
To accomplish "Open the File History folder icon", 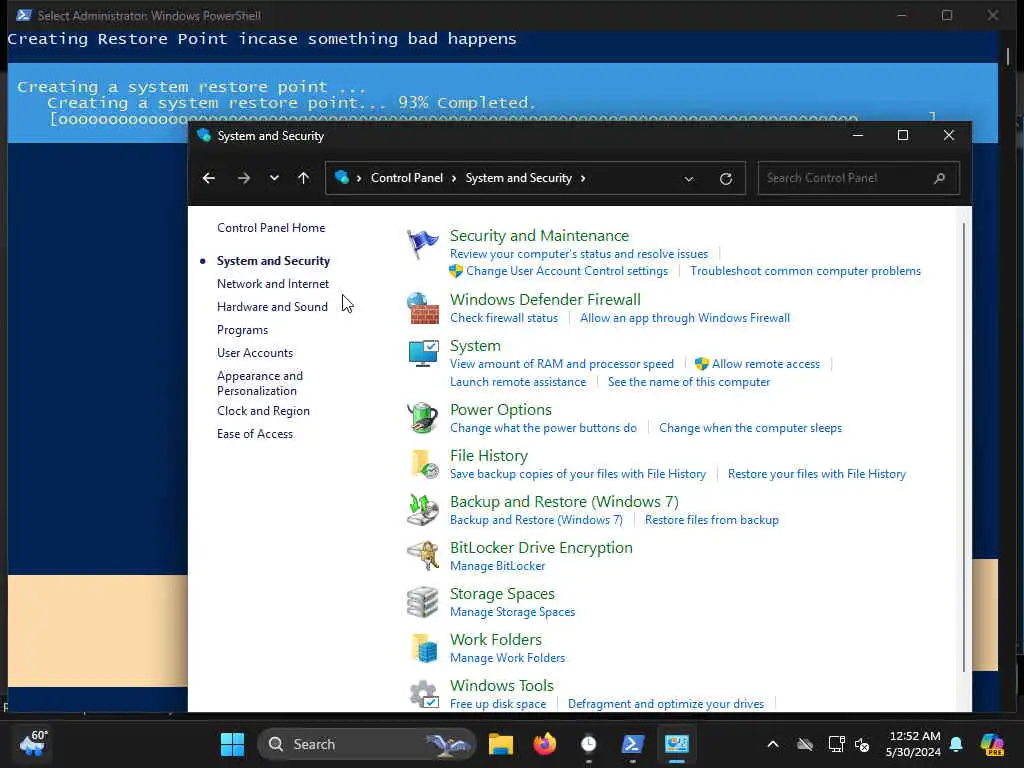I will tap(423, 464).
